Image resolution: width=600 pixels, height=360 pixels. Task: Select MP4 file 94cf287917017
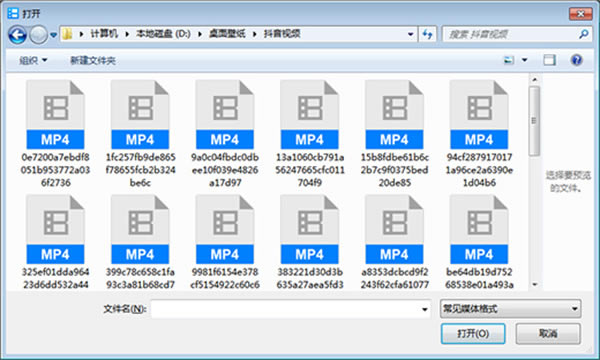[x=479, y=134]
